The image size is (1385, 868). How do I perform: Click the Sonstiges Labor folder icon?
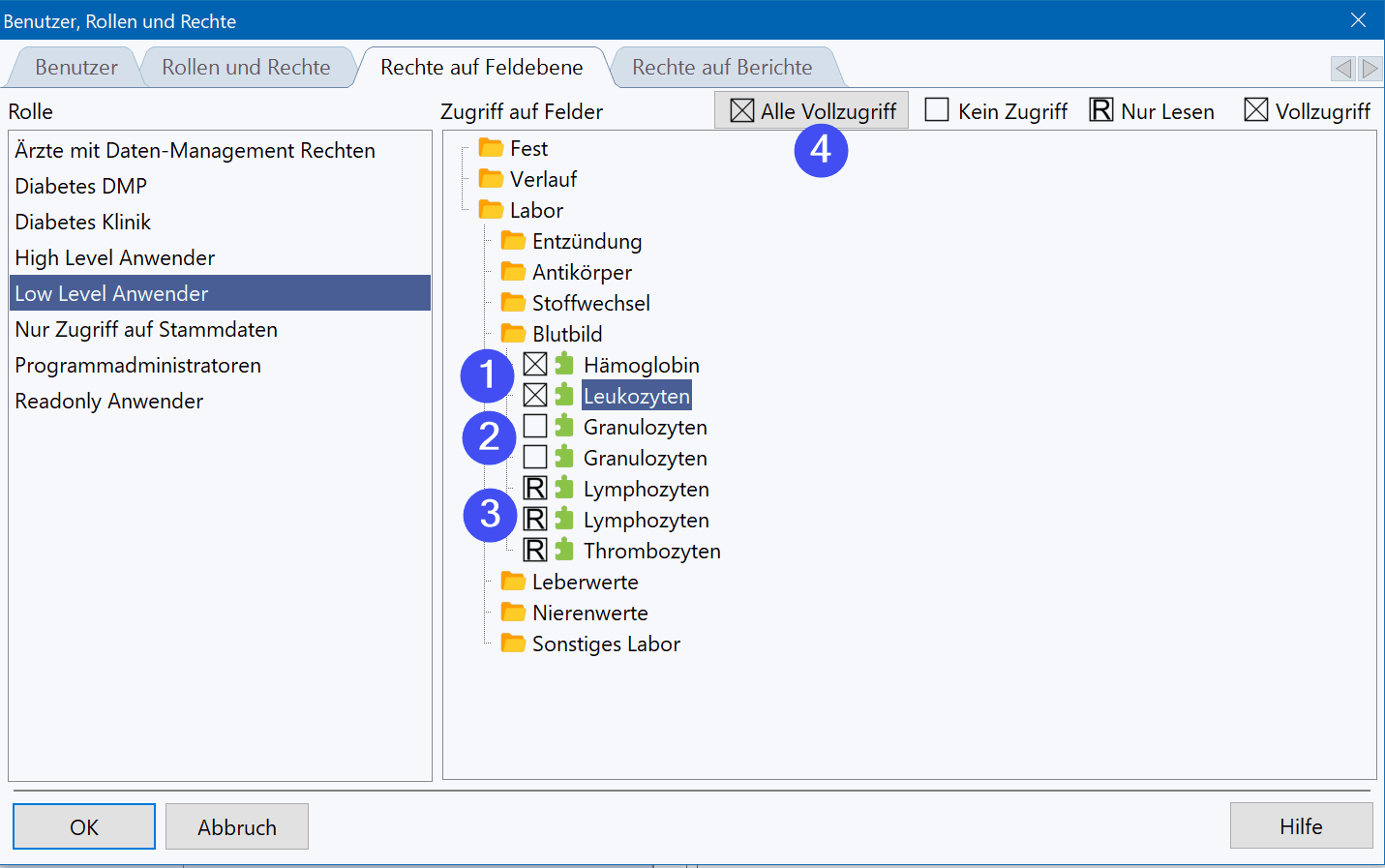tap(513, 644)
